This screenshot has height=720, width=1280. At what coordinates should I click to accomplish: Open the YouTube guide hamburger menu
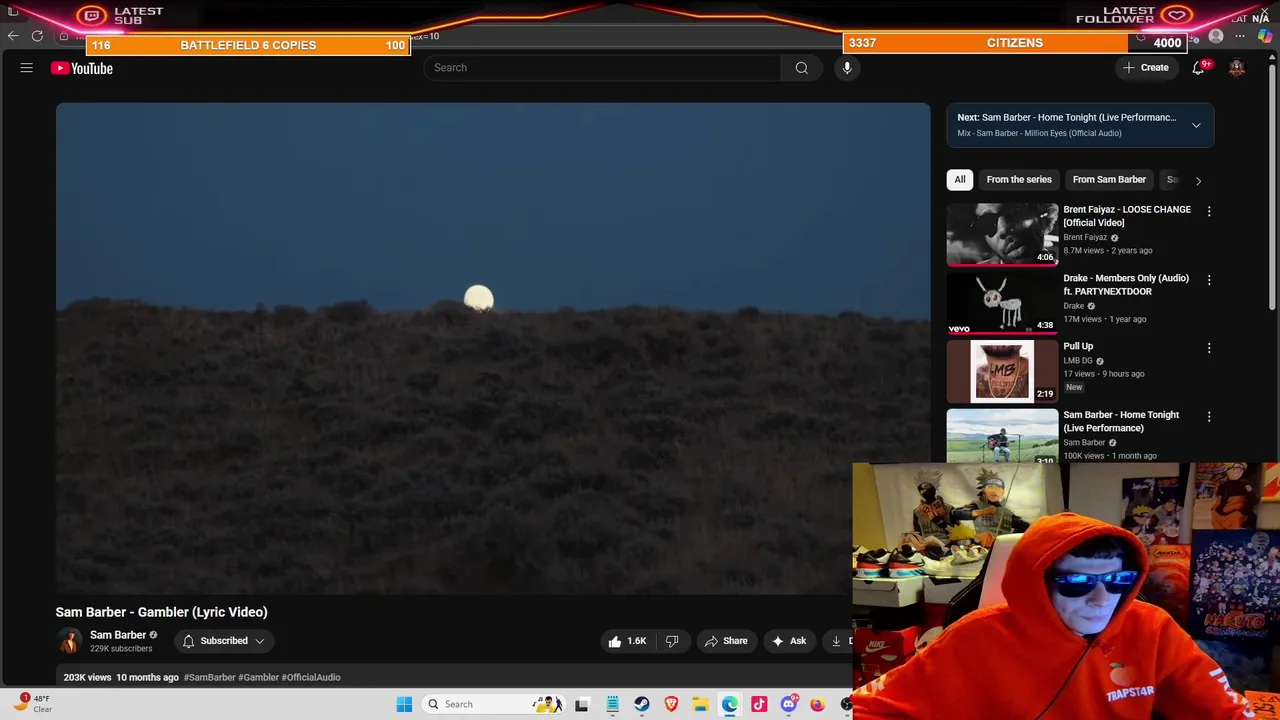click(27, 68)
